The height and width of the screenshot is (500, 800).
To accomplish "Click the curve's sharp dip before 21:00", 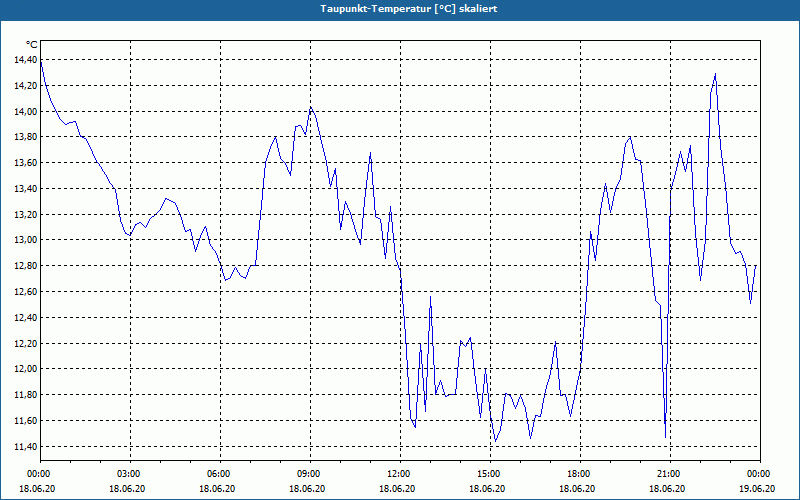I will click(665, 437).
